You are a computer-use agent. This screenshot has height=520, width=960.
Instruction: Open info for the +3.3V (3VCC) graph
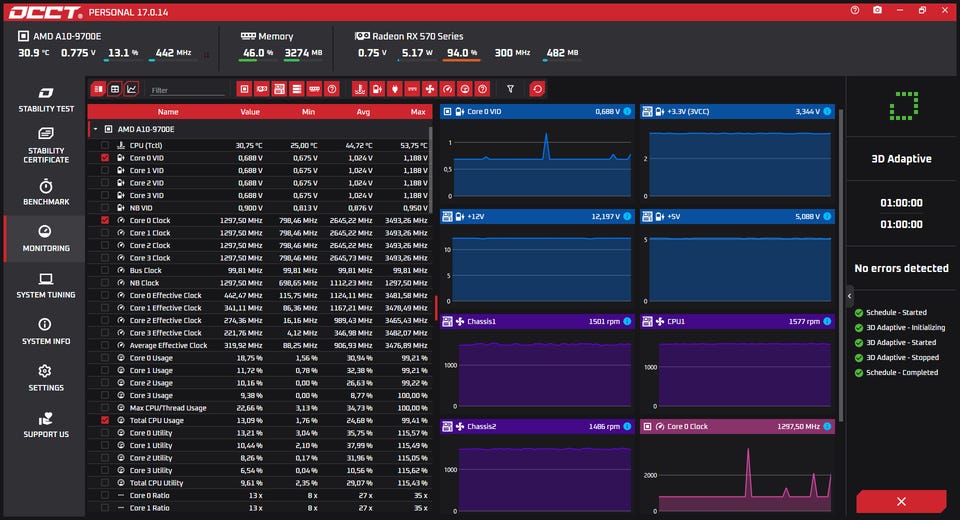[x=827, y=111]
